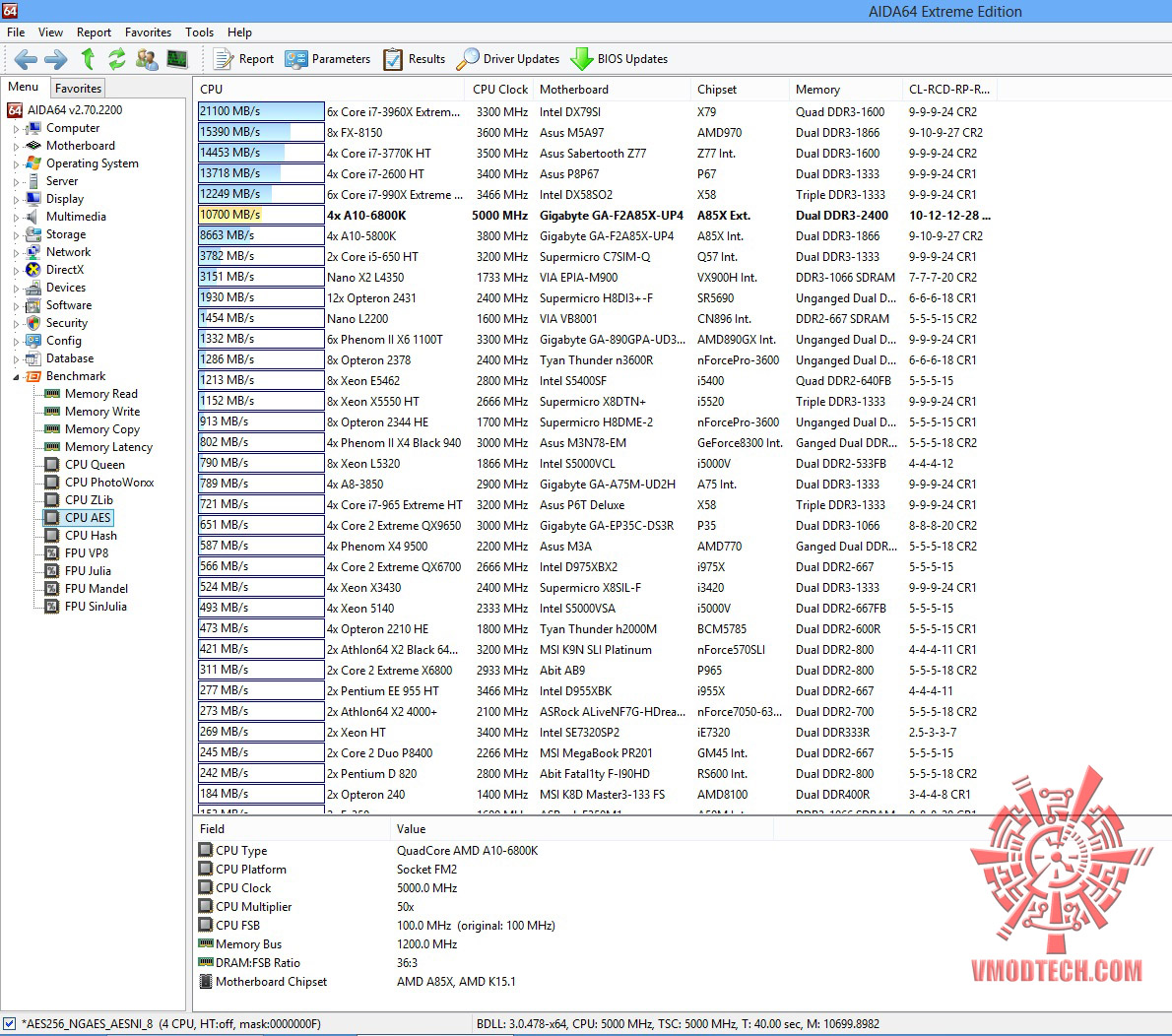The width and height of the screenshot is (1172, 1036).
Task: Open the Favorites menu
Action: 148,32
